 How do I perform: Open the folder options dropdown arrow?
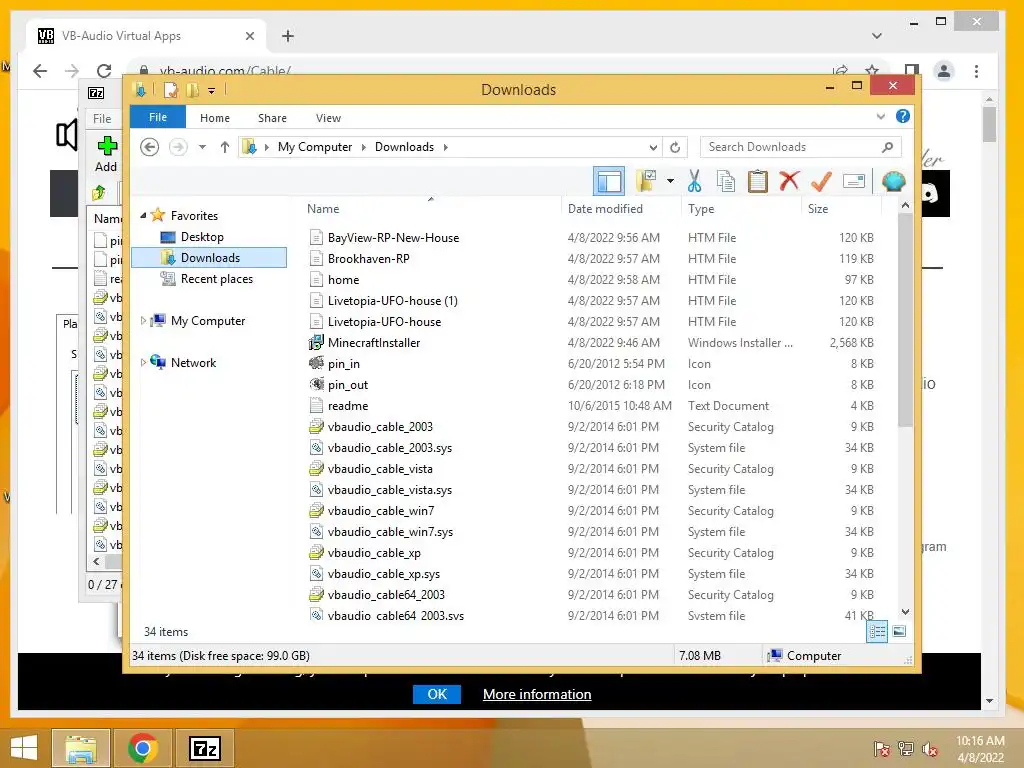(x=670, y=181)
